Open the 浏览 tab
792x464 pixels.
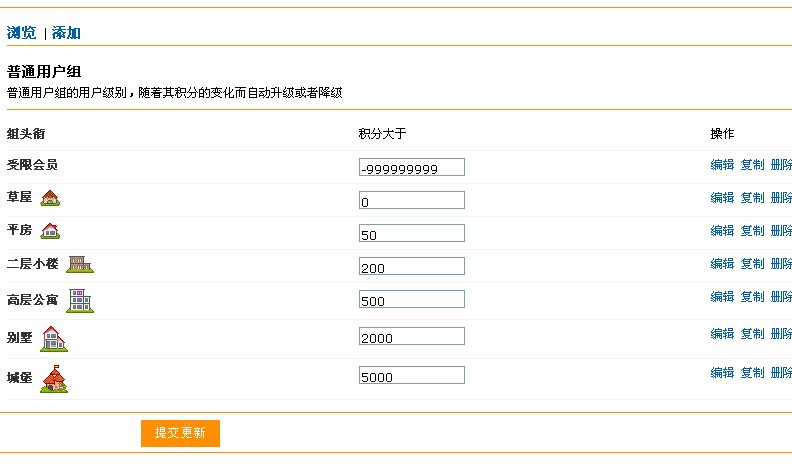pos(21,33)
